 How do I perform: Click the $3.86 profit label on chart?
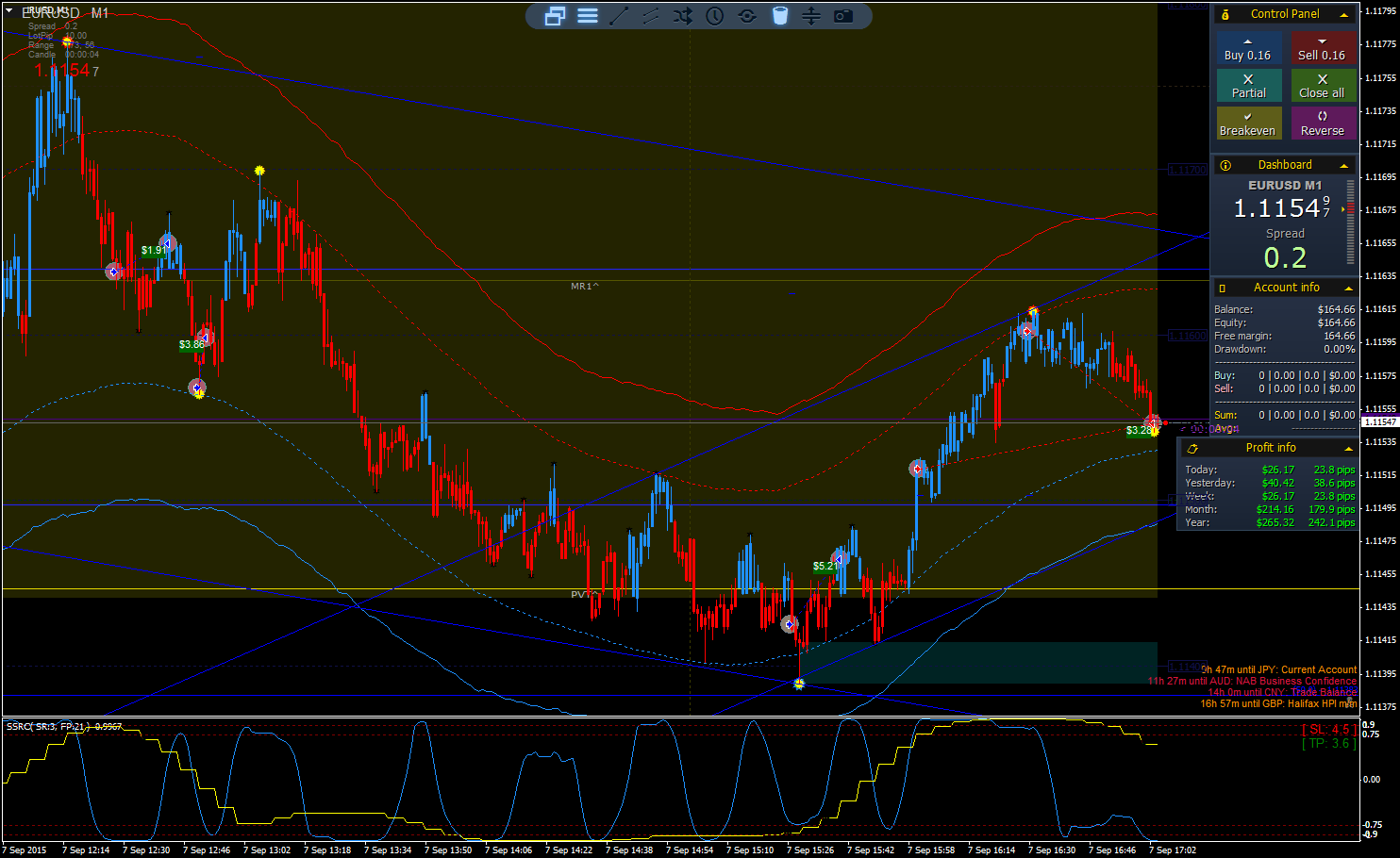(x=192, y=345)
